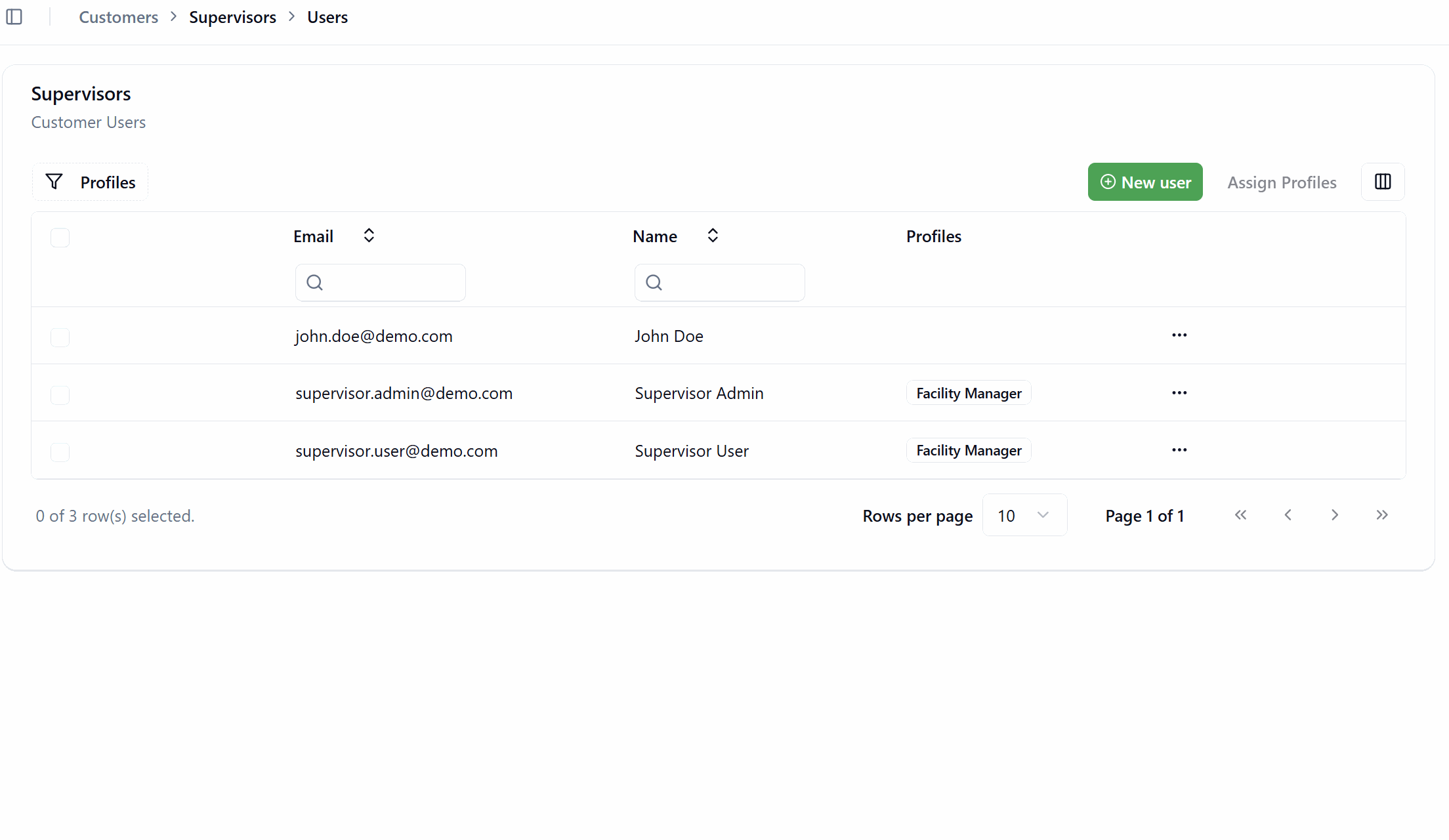The width and height of the screenshot is (1449, 840).
Task: Click the Page 1 of 1 label
Action: click(1144, 516)
